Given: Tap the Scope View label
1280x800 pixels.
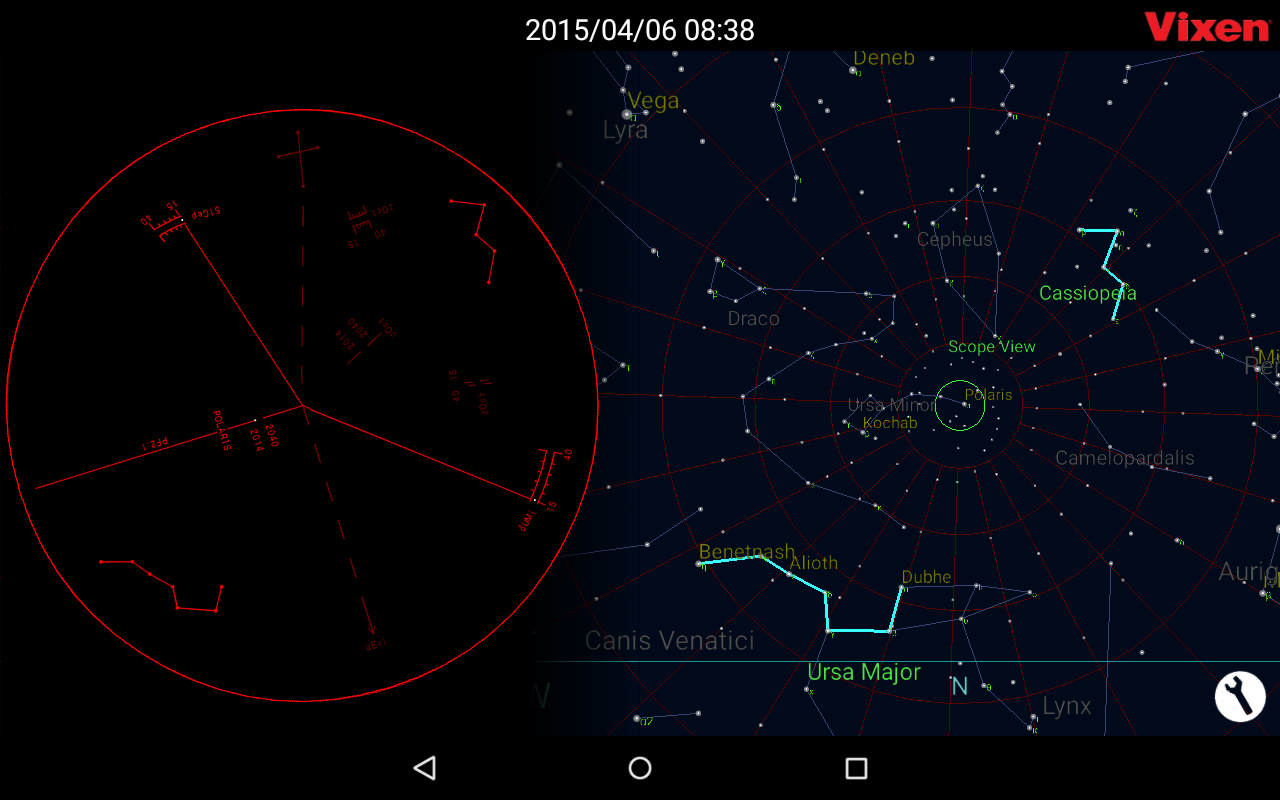Looking at the screenshot, I should pyautogui.click(x=992, y=347).
